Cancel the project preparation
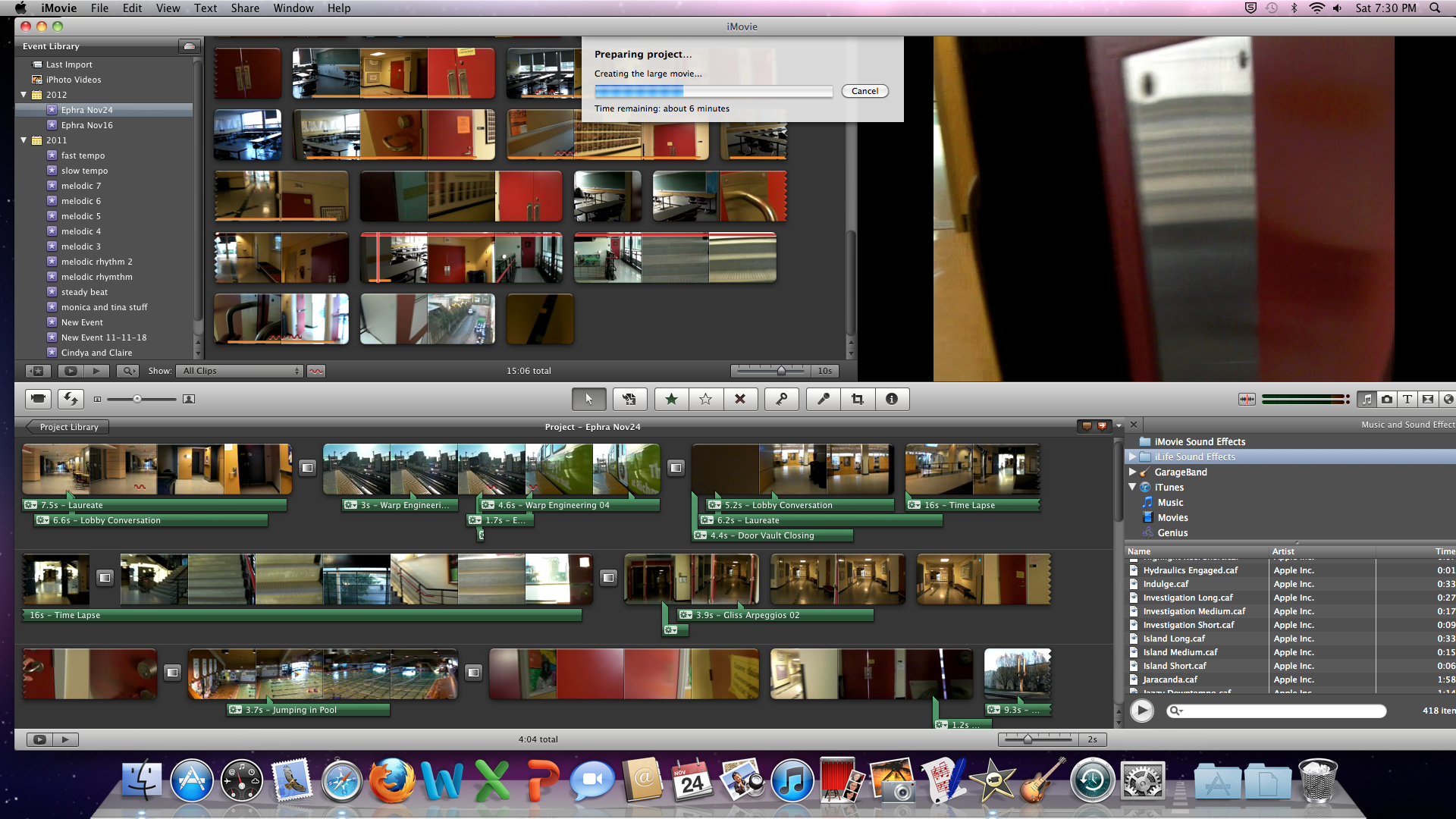Screen dimensions: 1456x819 [864, 91]
